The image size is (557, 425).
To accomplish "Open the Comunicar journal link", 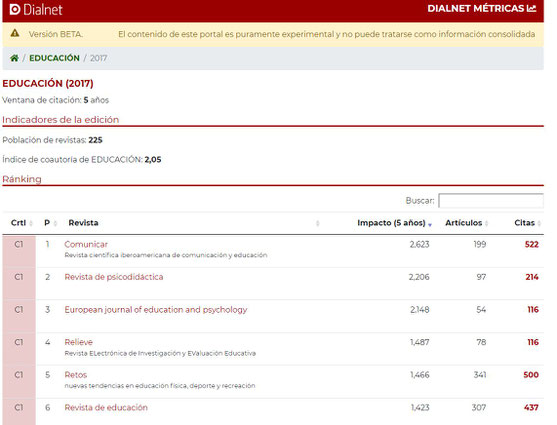I will pyautogui.click(x=86, y=244).
